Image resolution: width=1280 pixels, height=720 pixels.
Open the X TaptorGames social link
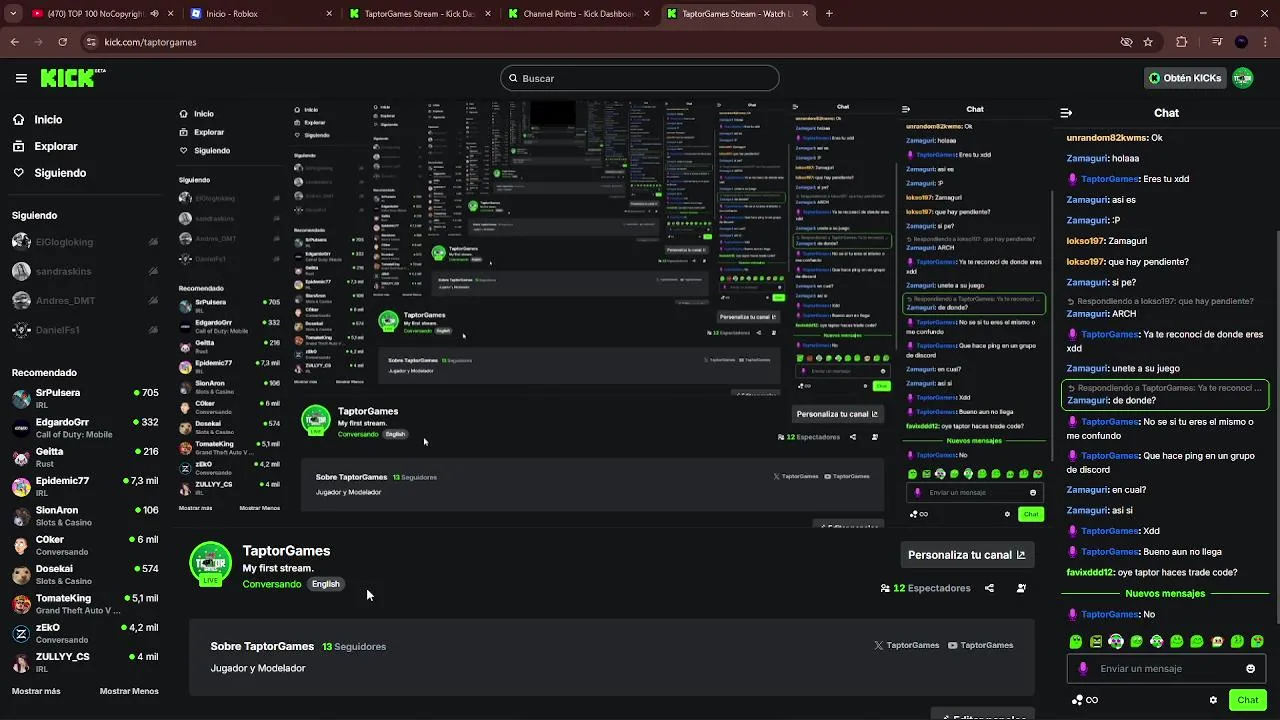pyautogui.click(x=907, y=645)
